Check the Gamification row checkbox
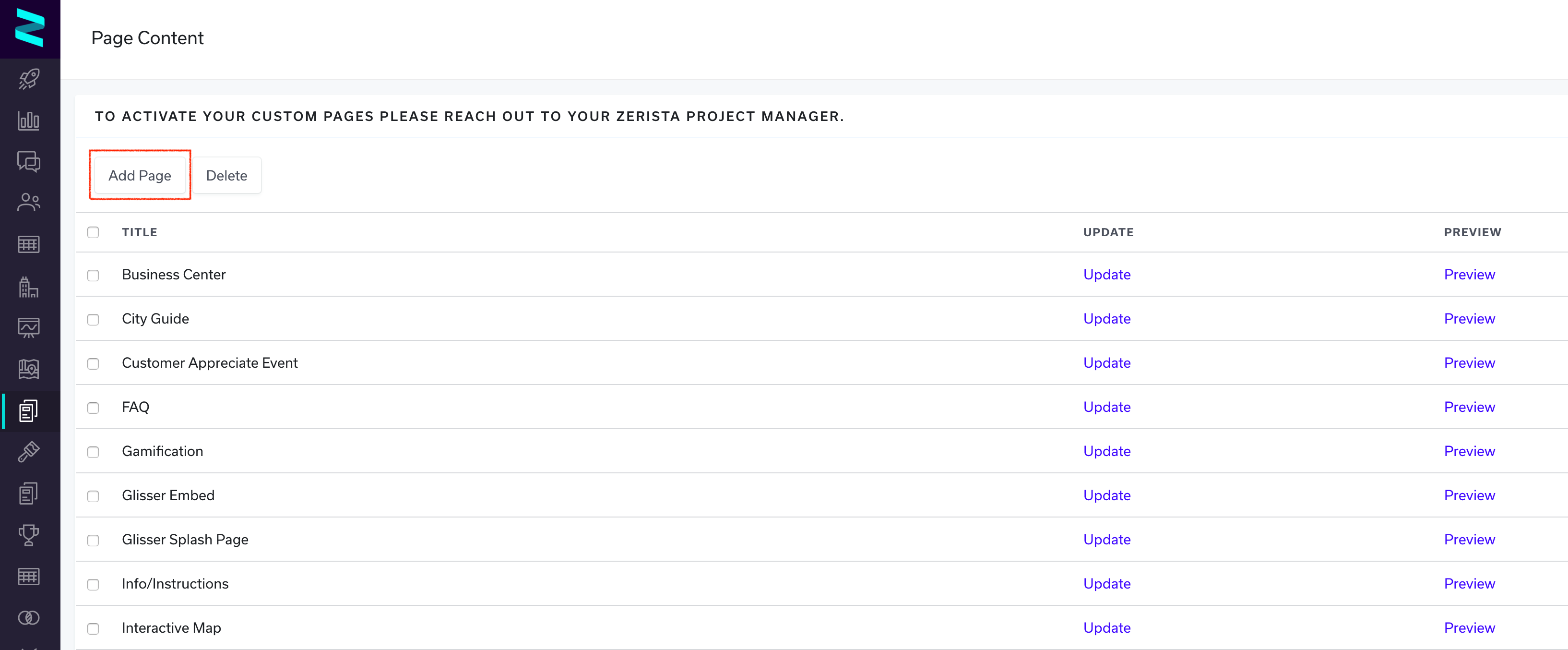Image resolution: width=1568 pixels, height=650 pixels. [x=93, y=452]
